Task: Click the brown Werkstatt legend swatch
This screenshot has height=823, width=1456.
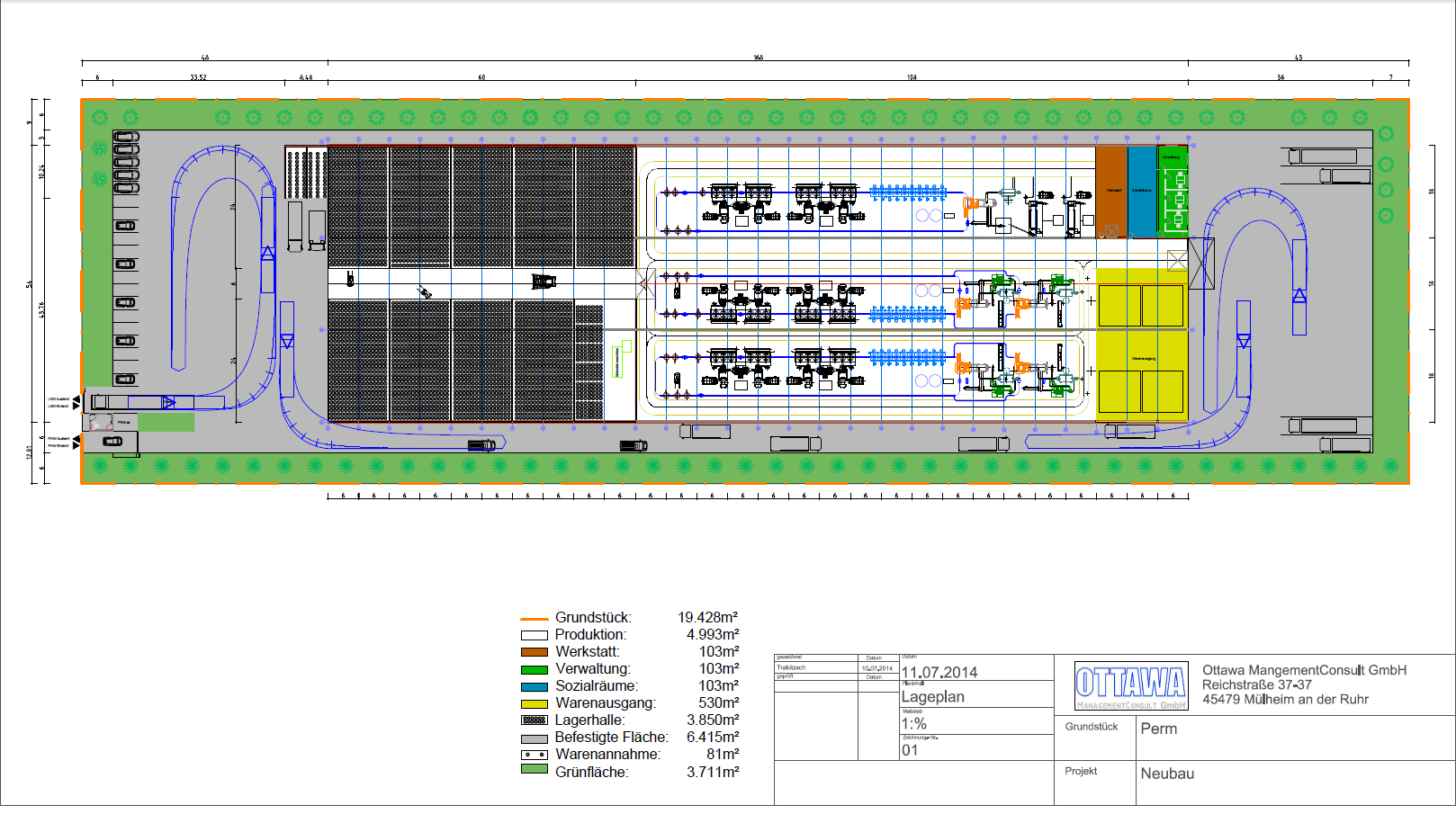Action: click(535, 652)
